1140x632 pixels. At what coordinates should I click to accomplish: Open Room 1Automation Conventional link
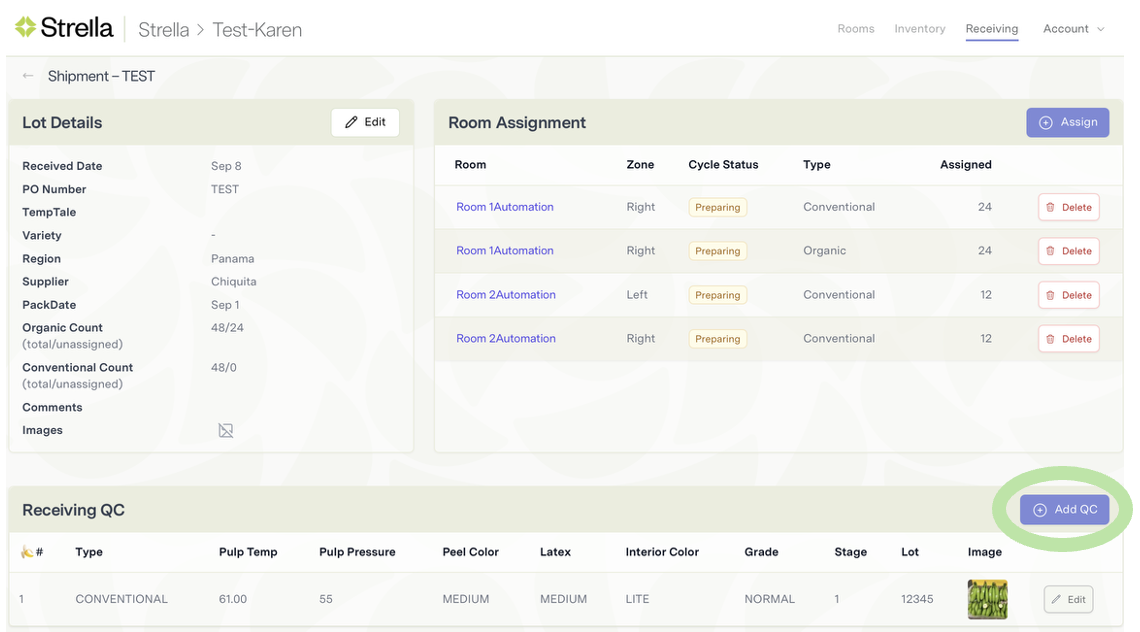click(505, 207)
